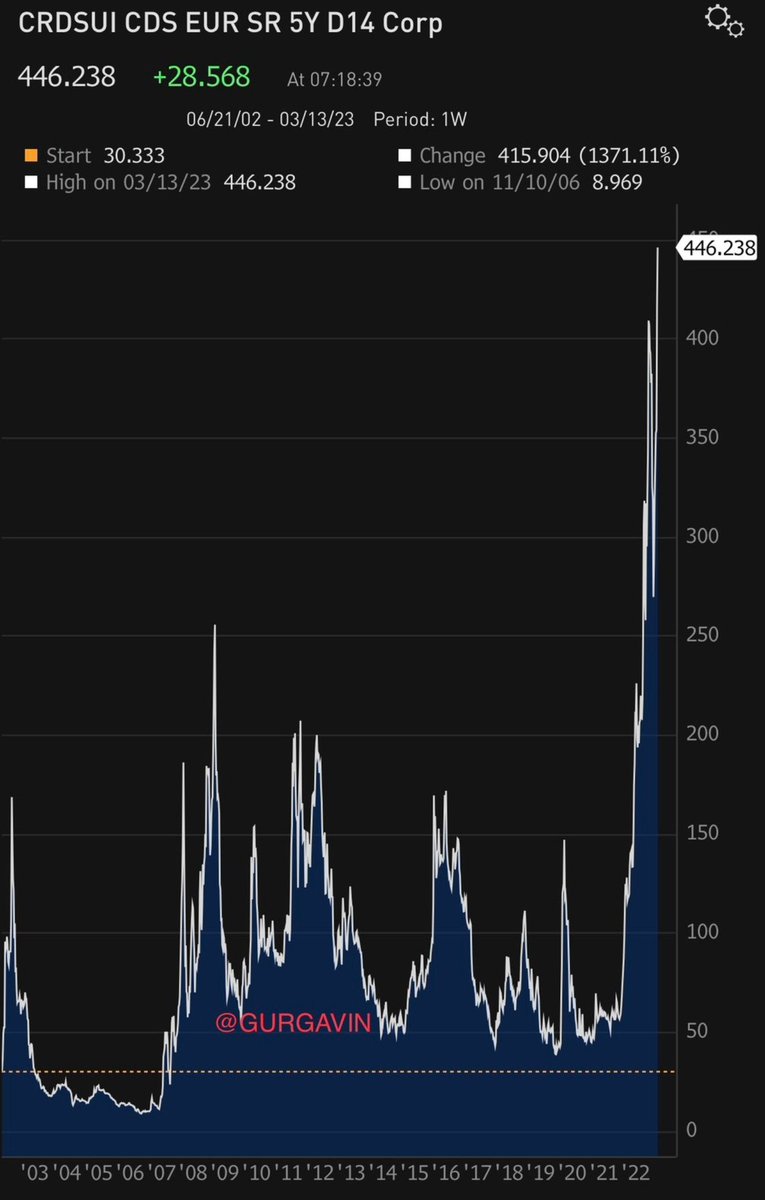This screenshot has width=765, height=1200.
Task: Click the 0 y-axis label
Action: pos(691,1131)
